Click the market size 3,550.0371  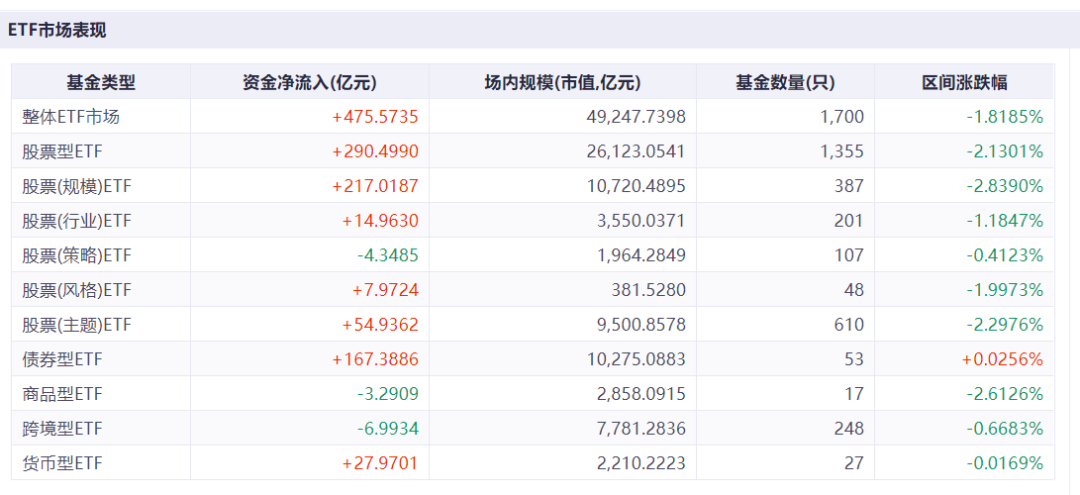(x=643, y=221)
